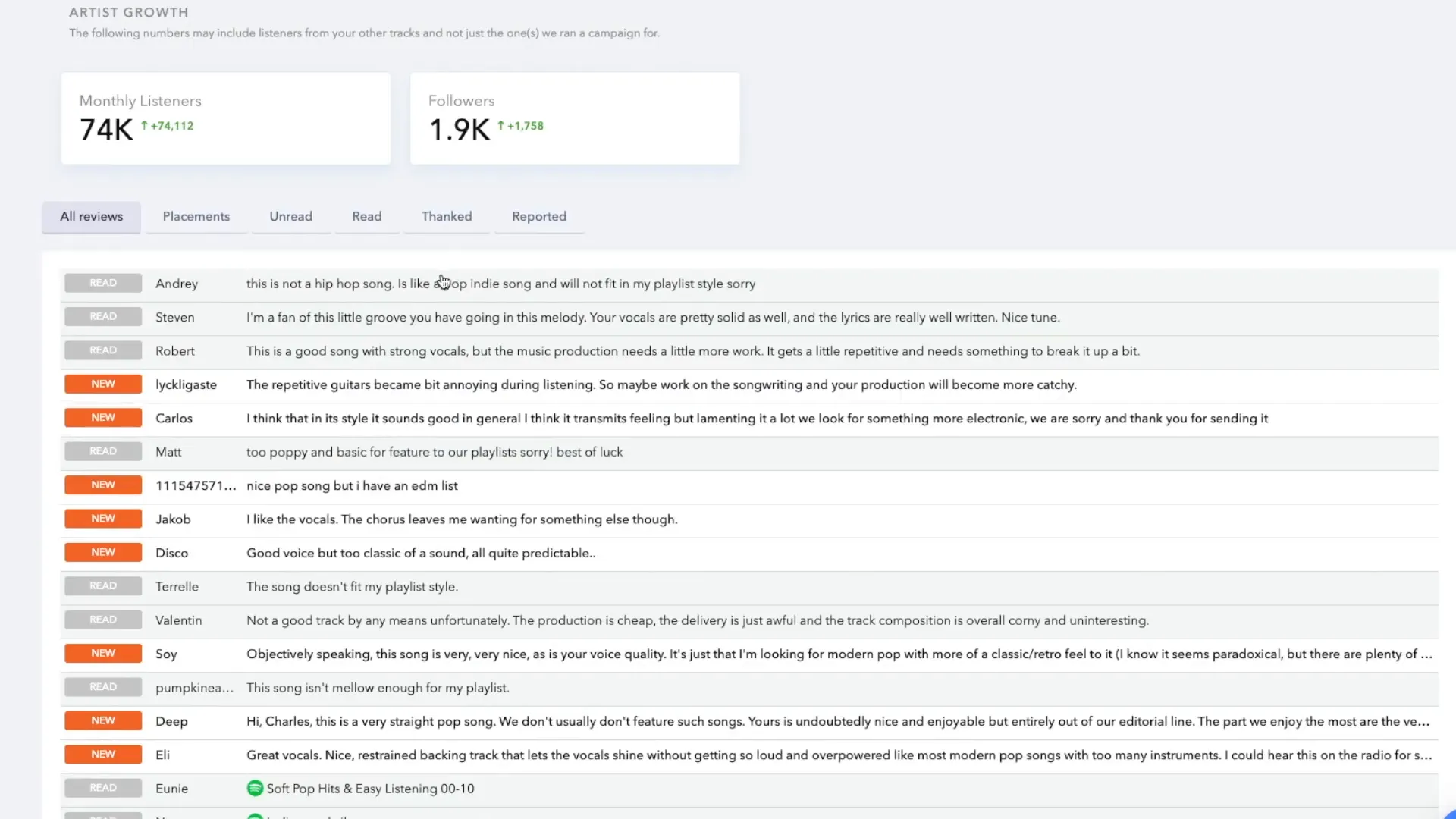Expand Soy's truncated review text

point(838,654)
